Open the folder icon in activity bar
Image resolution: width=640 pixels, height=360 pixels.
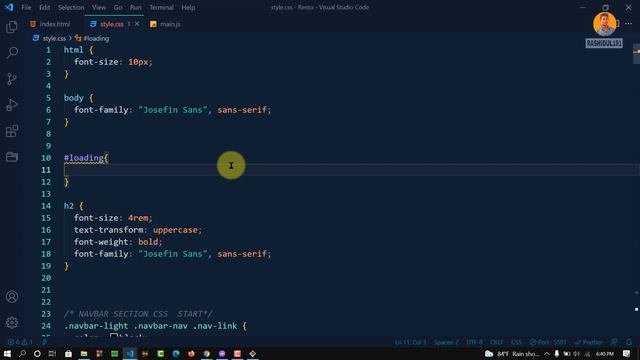tap(12, 157)
